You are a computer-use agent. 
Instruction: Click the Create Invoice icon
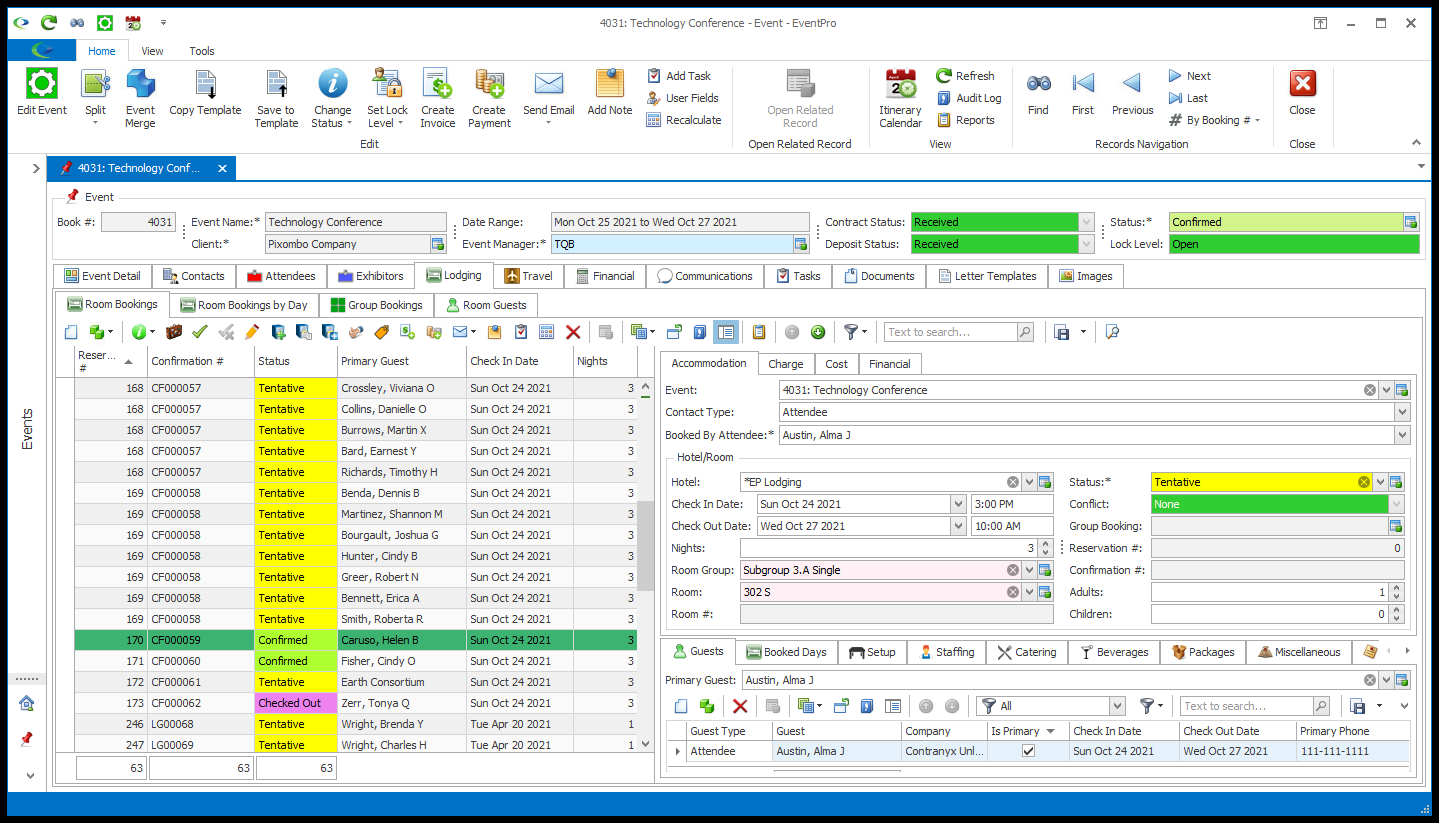(x=437, y=99)
